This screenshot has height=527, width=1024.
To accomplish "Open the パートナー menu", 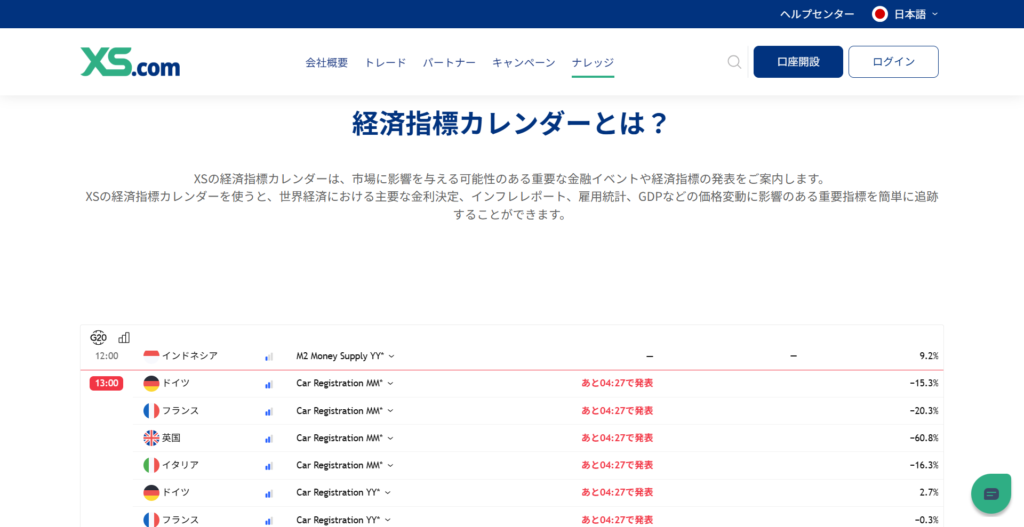I will pos(449,63).
